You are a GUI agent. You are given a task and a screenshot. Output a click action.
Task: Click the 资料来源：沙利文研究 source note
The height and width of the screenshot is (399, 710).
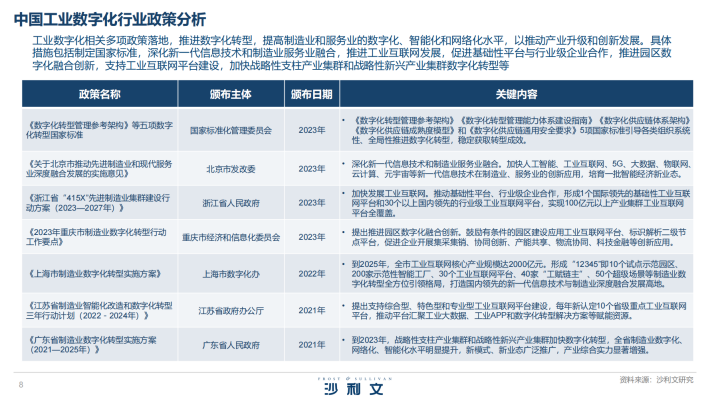pyautogui.click(x=656, y=380)
